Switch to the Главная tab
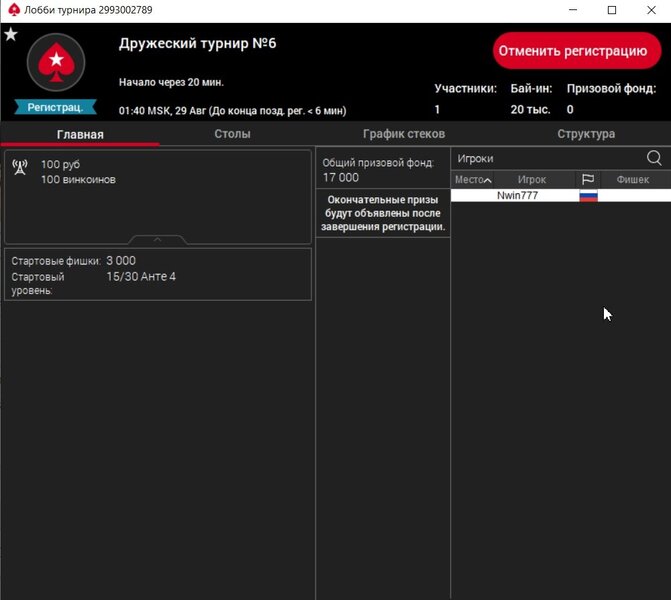The image size is (671, 600). click(x=80, y=134)
